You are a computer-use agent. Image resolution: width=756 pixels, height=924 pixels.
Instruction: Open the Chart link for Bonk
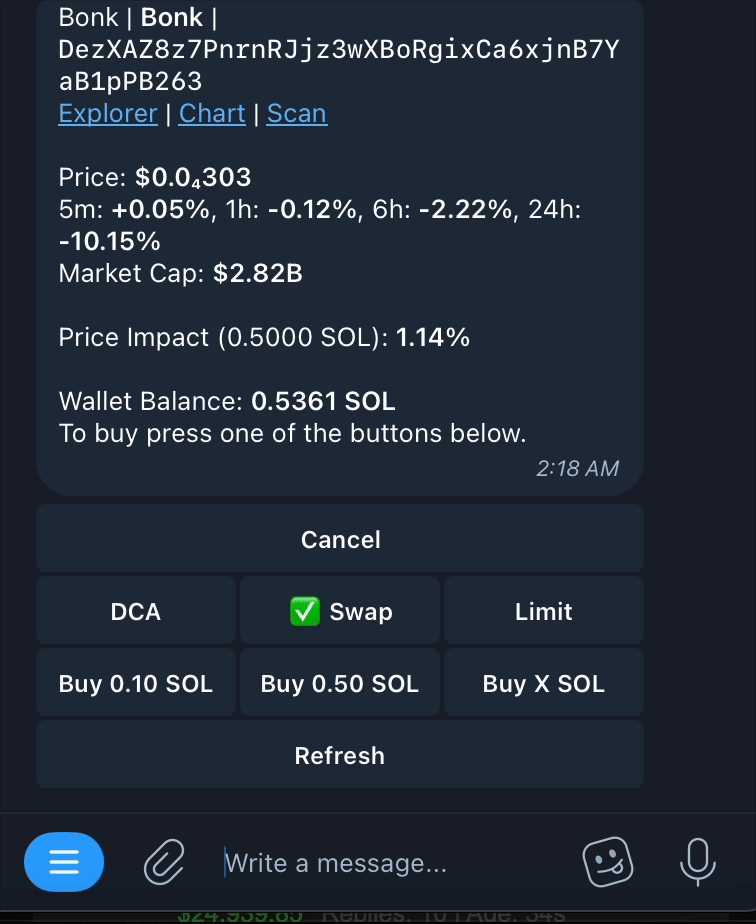point(212,114)
